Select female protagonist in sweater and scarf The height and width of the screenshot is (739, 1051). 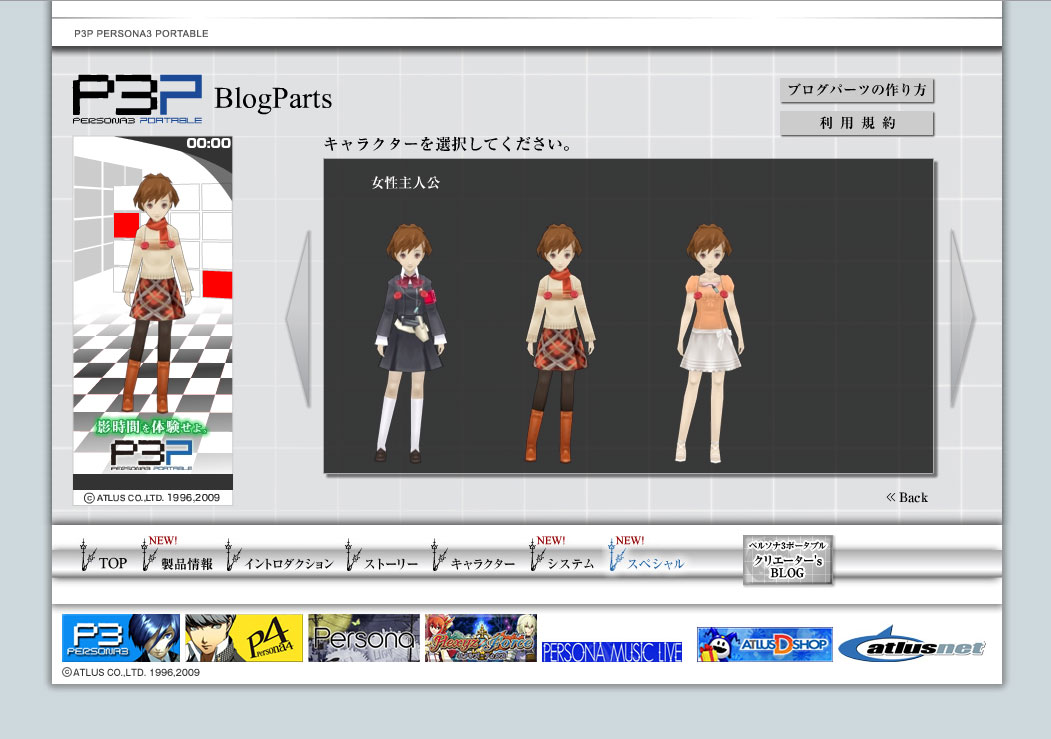click(560, 343)
